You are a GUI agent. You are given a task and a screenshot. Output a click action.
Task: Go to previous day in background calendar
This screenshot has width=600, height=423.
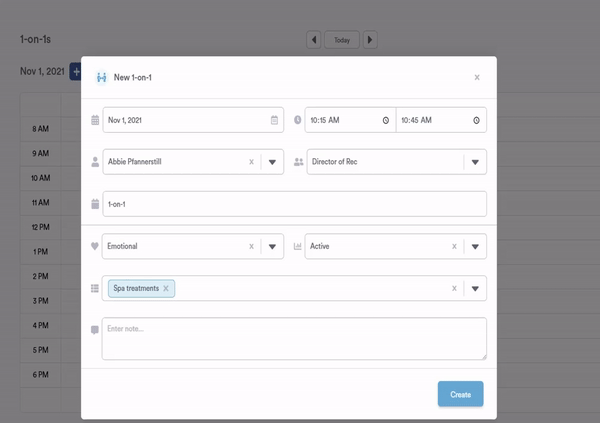314,40
